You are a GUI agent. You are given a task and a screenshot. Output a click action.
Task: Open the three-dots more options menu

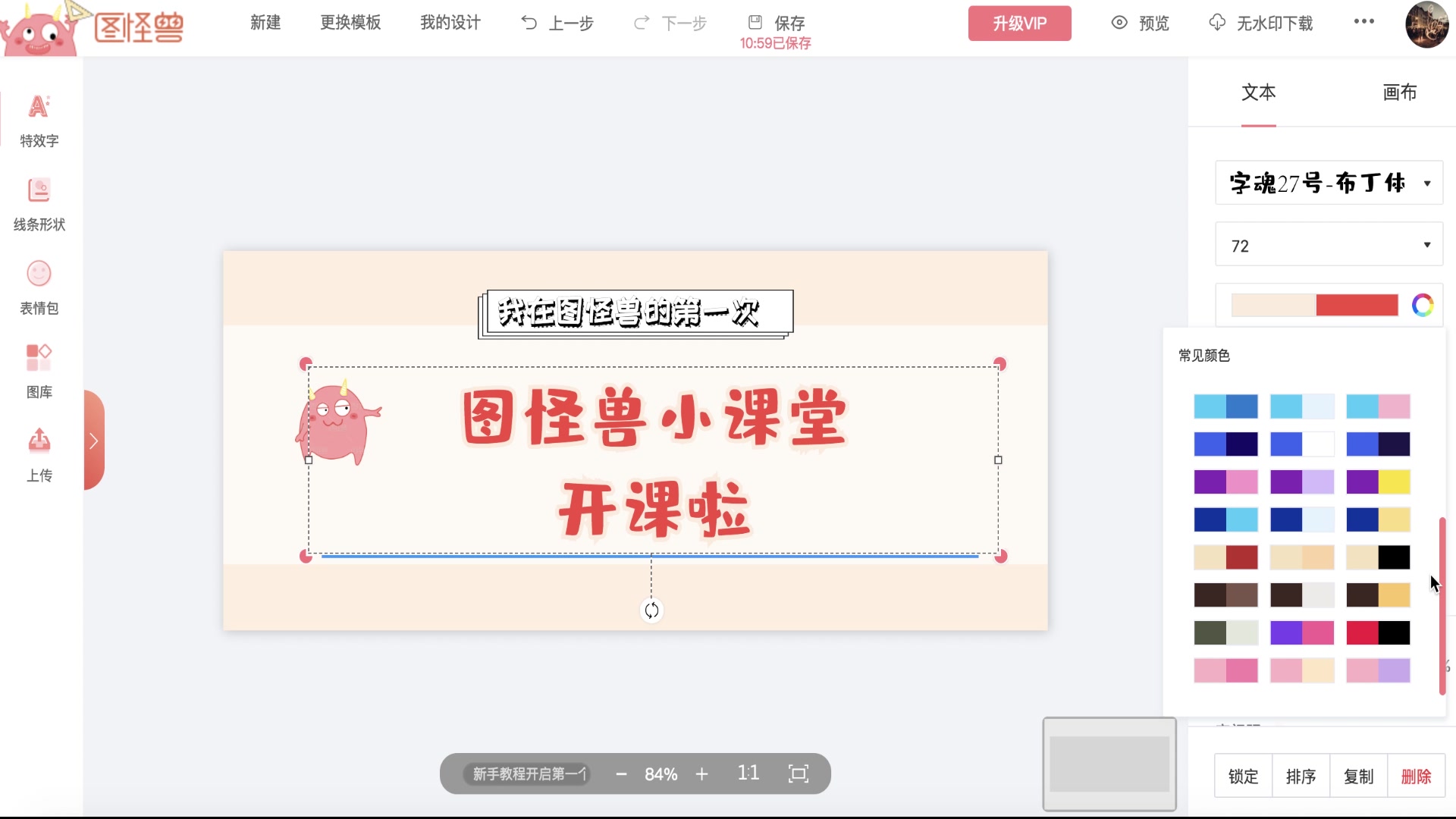[x=1364, y=21]
